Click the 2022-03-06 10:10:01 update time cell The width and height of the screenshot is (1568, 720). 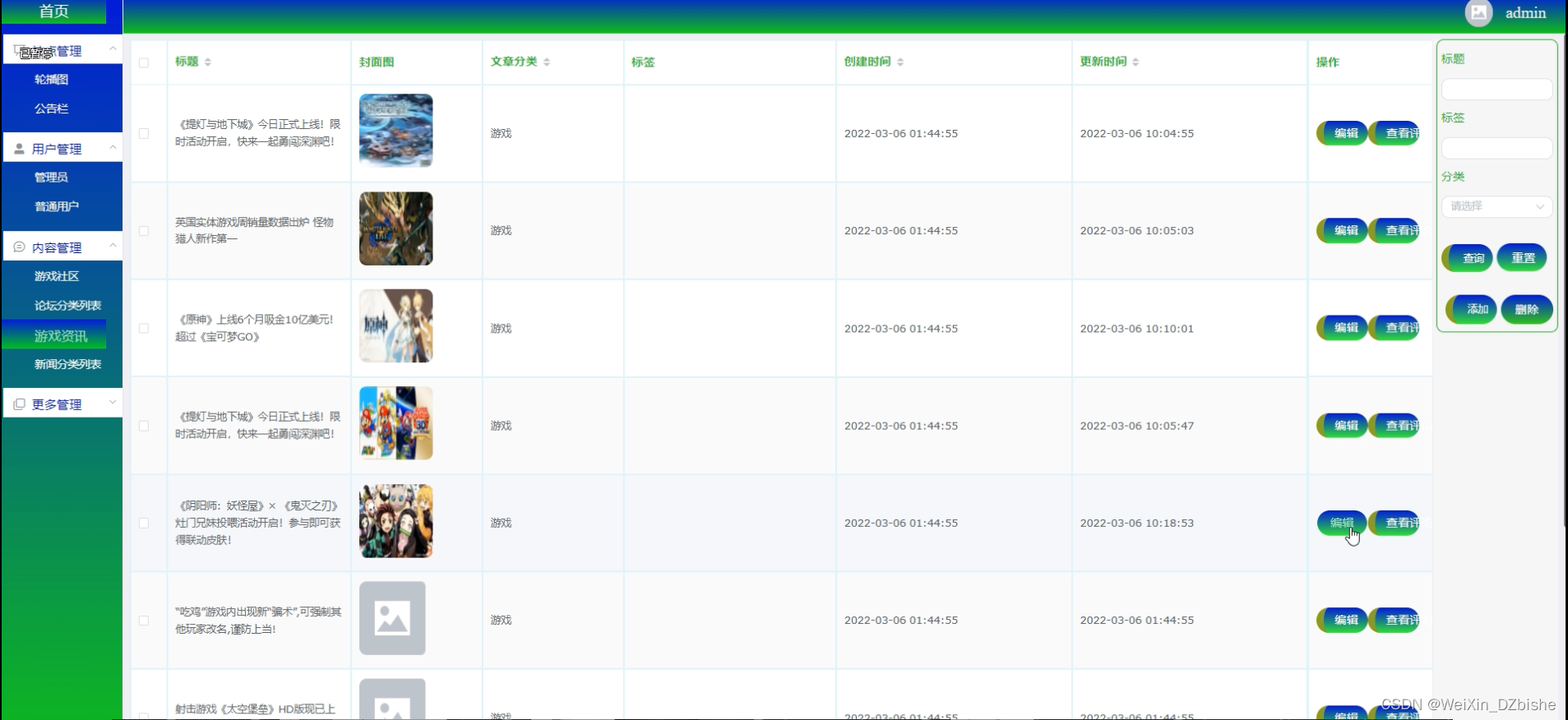(x=1136, y=328)
